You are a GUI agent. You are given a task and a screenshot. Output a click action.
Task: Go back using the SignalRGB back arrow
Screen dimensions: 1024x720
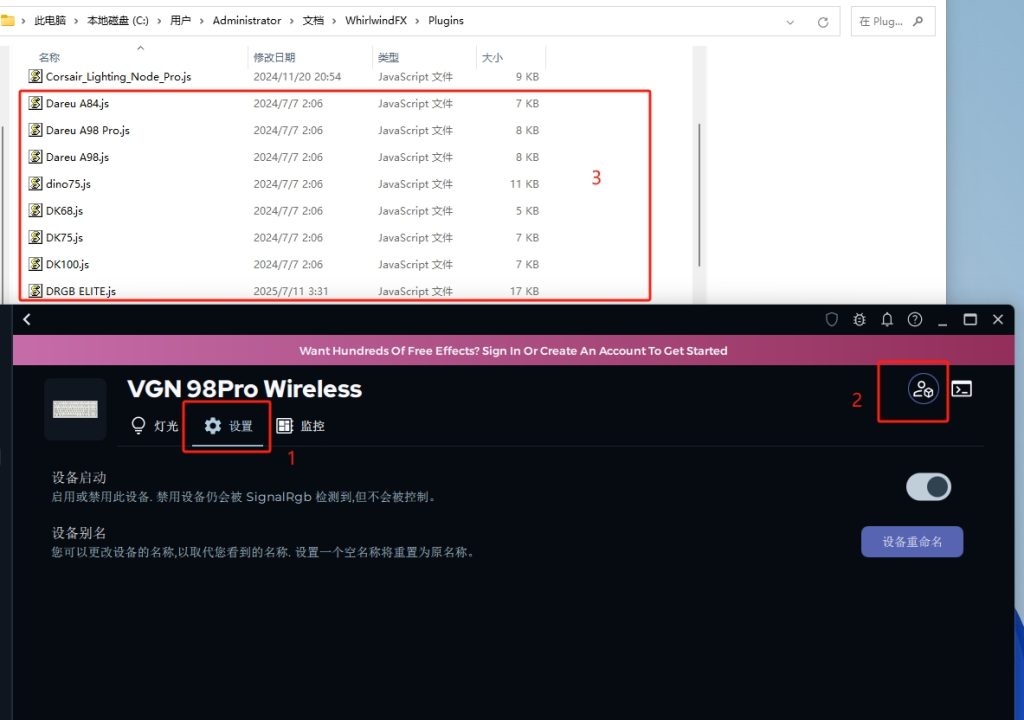click(x=27, y=319)
